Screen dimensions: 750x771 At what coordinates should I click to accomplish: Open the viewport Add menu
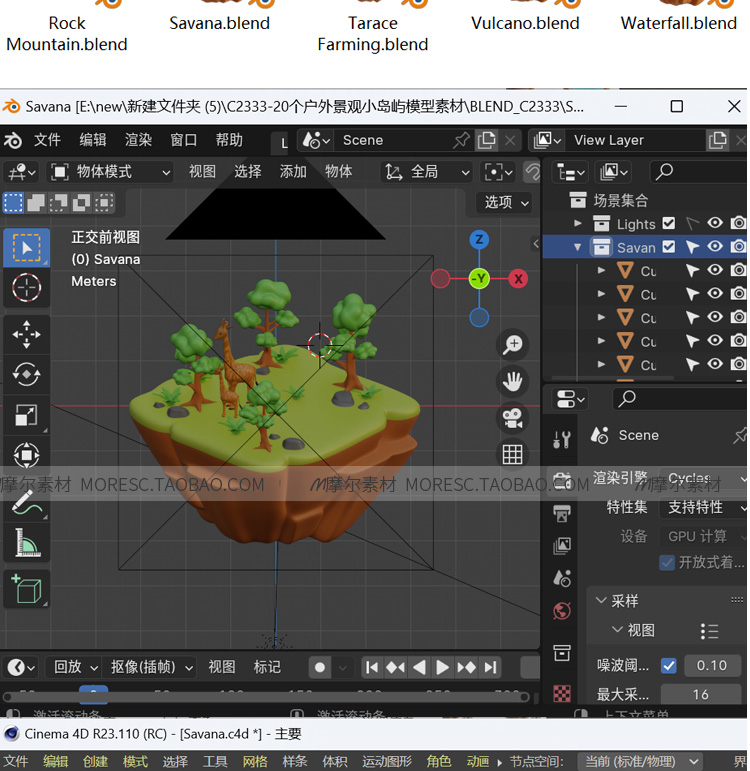pos(293,172)
